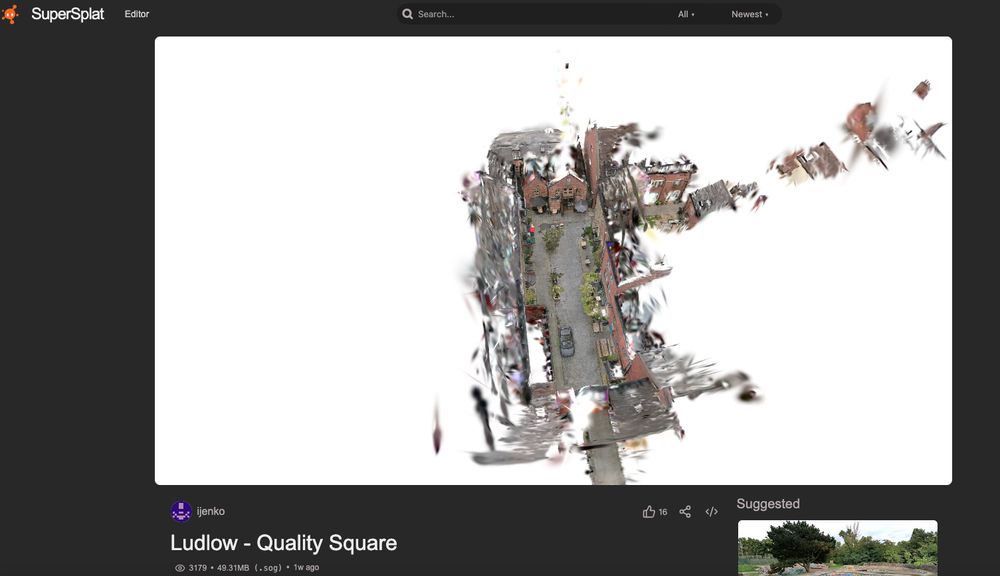Click the Ludlow splat 3D viewer
The image size is (1000, 576).
coord(553,260)
